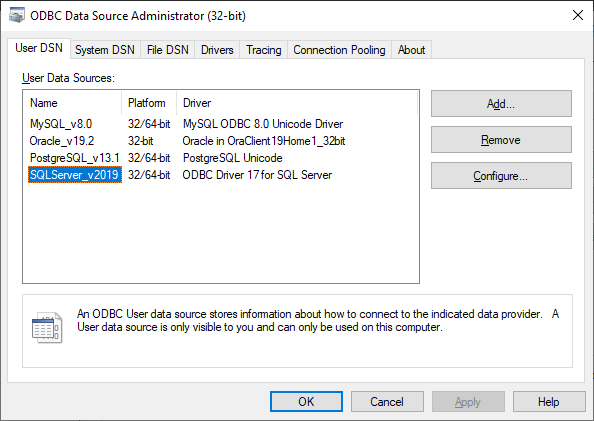Click the ODBC Administrator title bar icon

(x=17, y=16)
